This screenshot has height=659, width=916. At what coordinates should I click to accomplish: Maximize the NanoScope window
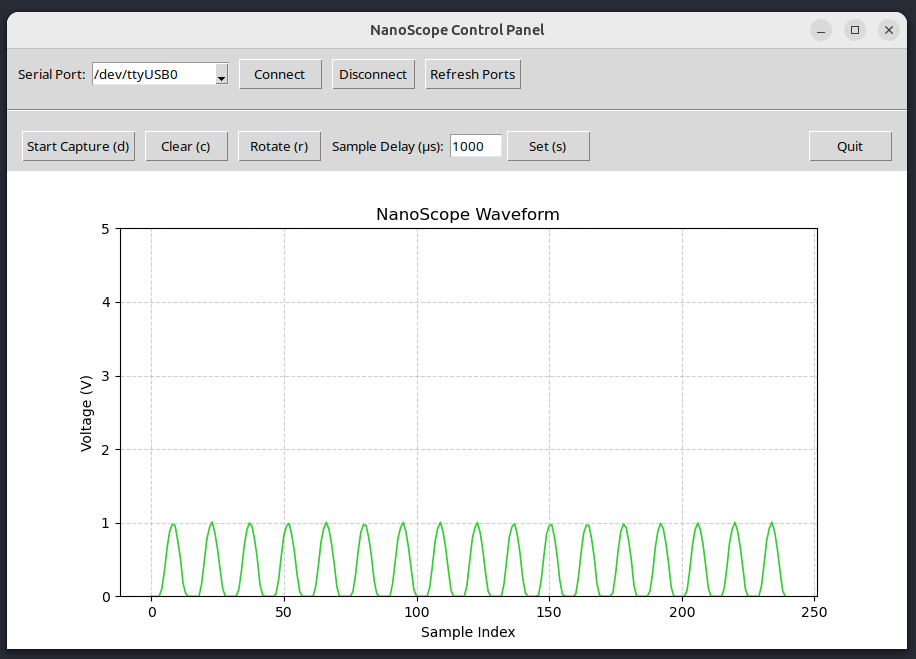[855, 30]
